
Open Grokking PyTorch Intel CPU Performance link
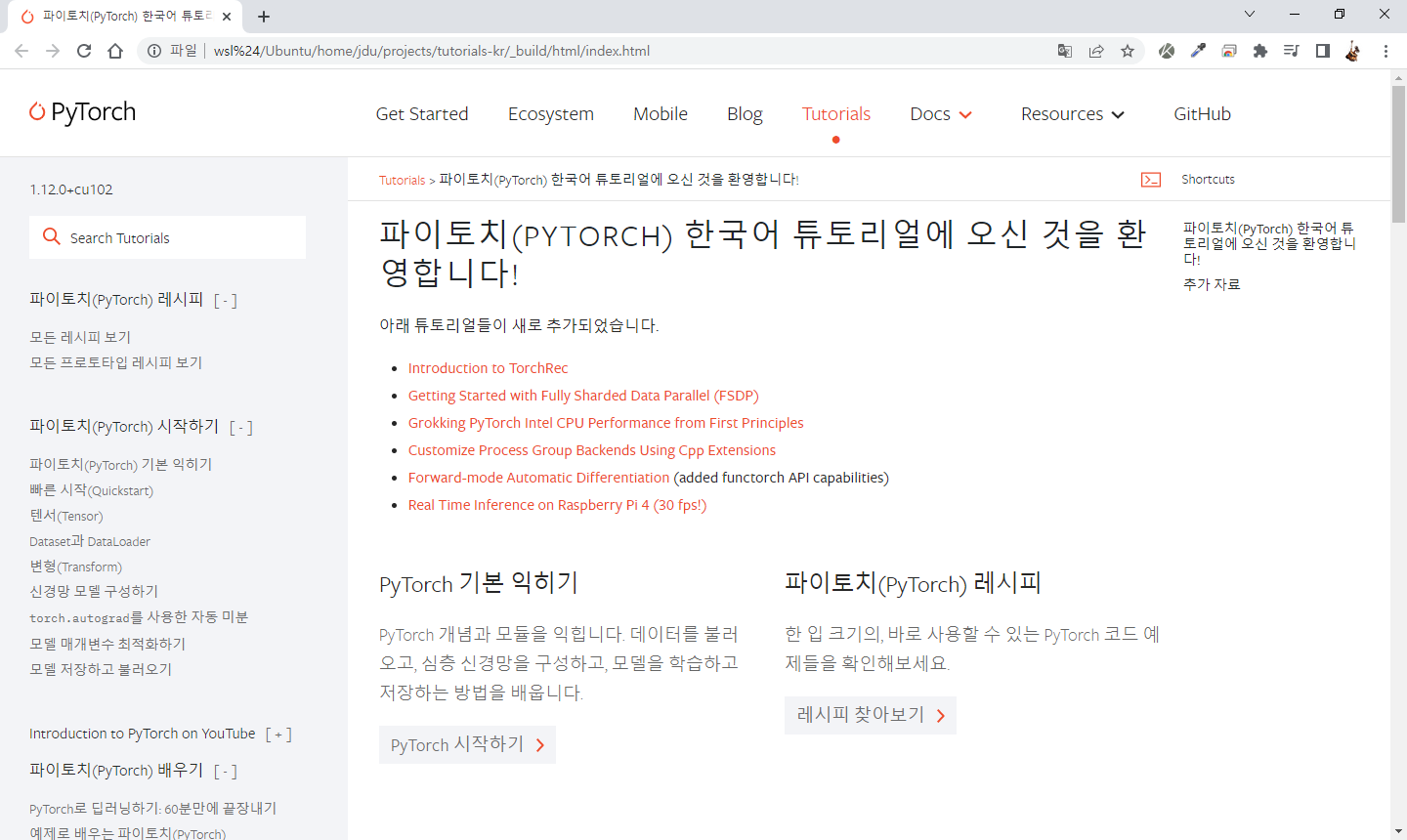click(606, 423)
